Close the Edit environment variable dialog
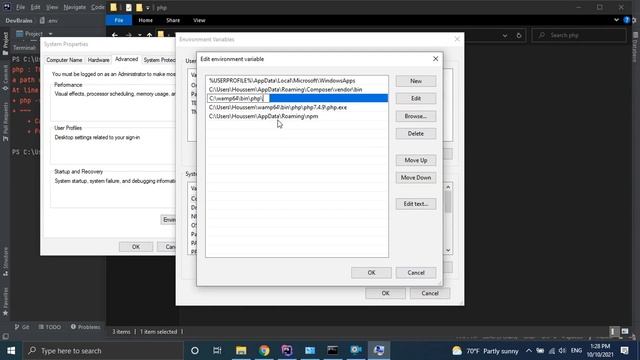 [x=436, y=59]
